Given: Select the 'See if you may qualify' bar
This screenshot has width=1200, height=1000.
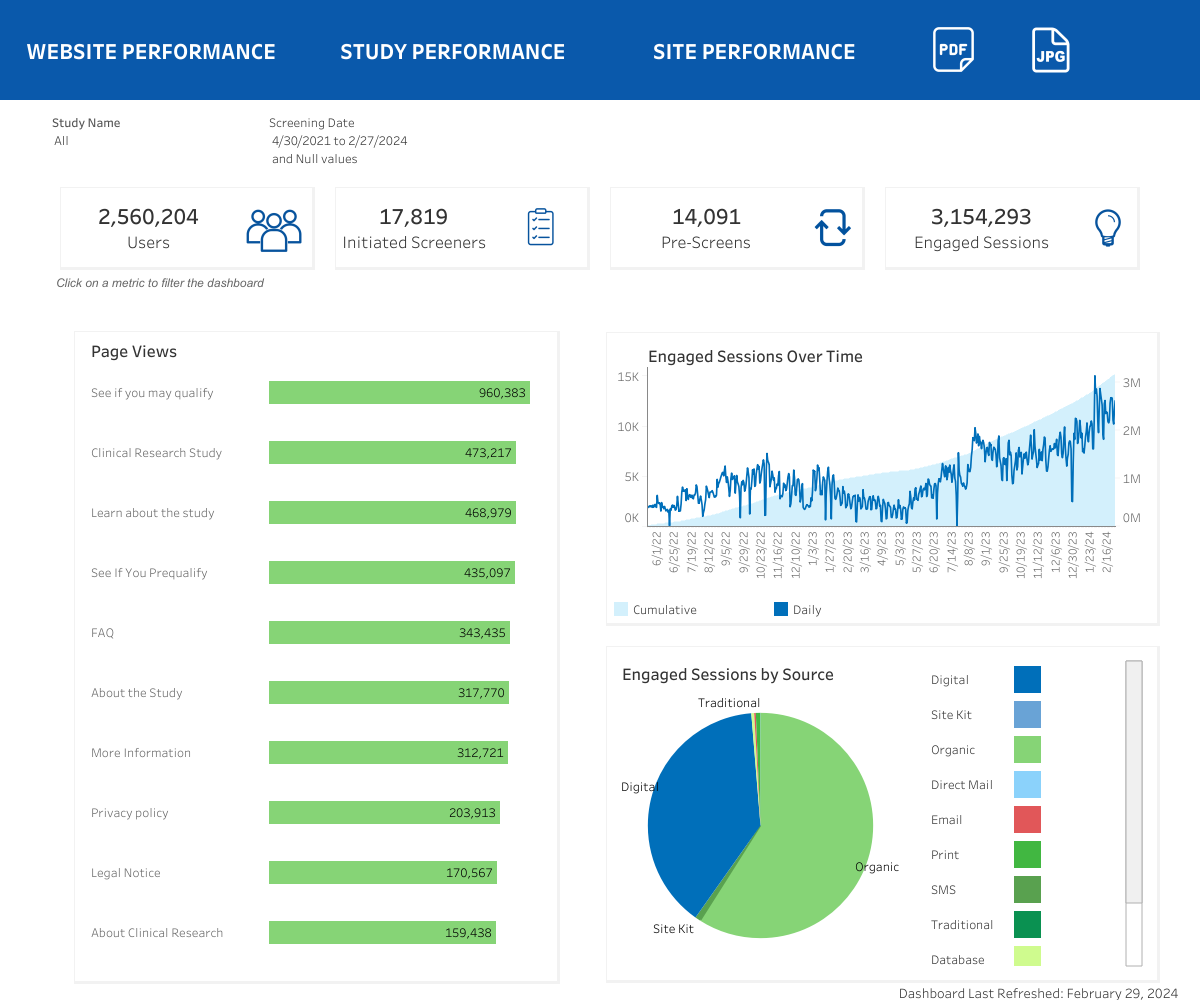Looking at the screenshot, I should [x=399, y=393].
